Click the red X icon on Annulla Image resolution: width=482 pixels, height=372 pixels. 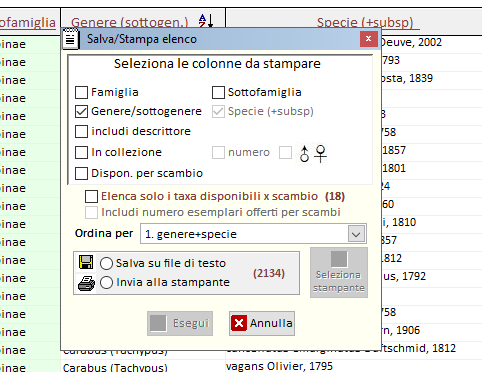coord(239,323)
